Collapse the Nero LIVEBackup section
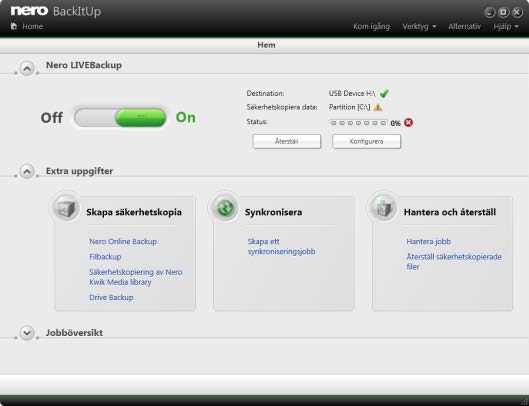Image resolution: width=529 pixels, height=406 pixels. pyautogui.click(x=27, y=69)
